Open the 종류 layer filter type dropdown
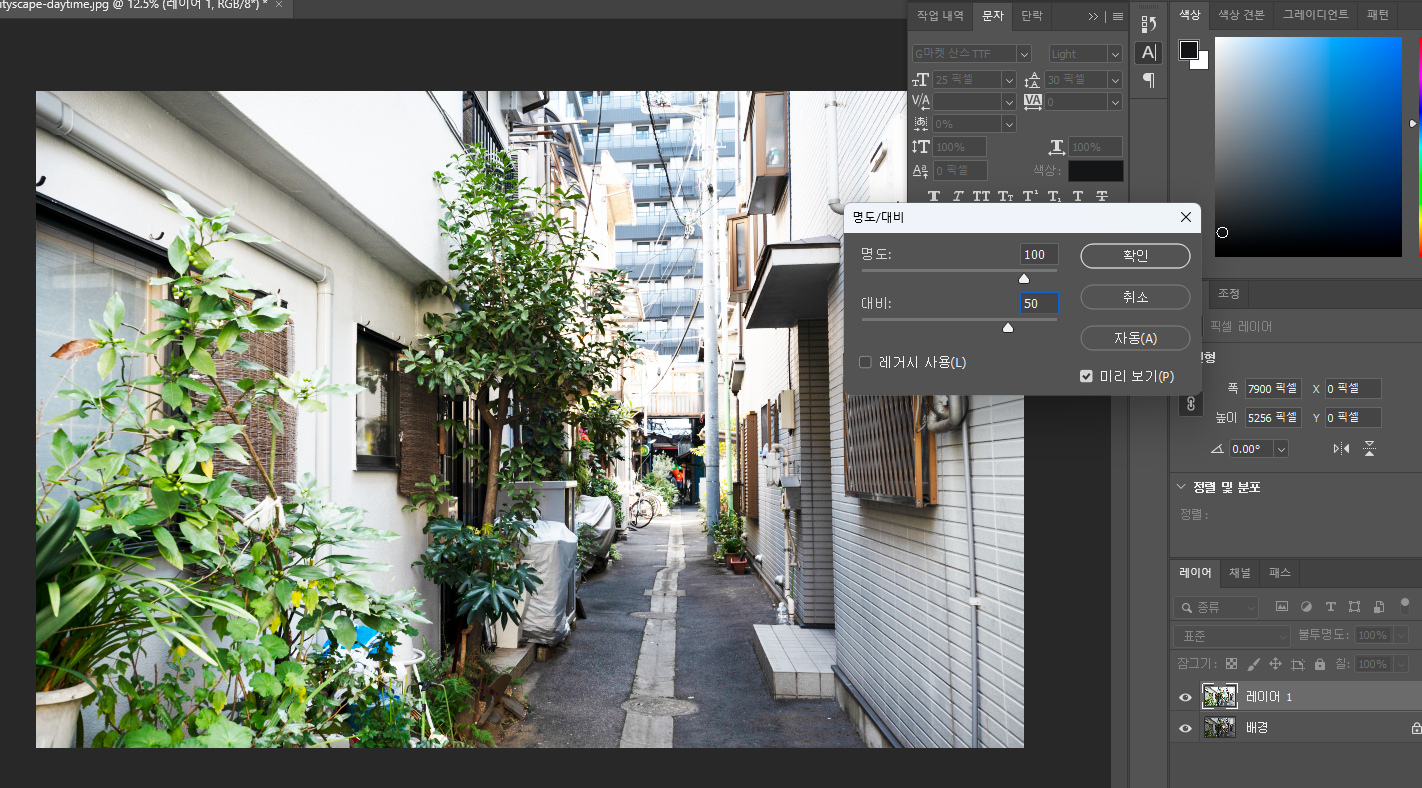The image size is (1422, 788). click(1216, 607)
